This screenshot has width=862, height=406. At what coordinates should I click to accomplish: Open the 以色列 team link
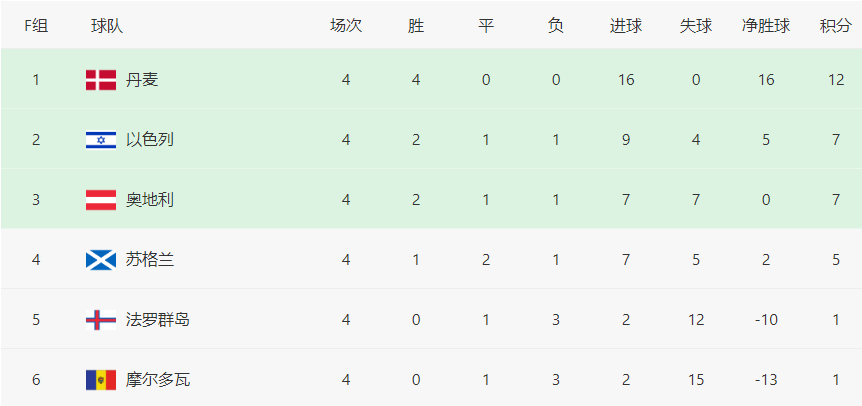pyautogui.click(x=150, y=140)
